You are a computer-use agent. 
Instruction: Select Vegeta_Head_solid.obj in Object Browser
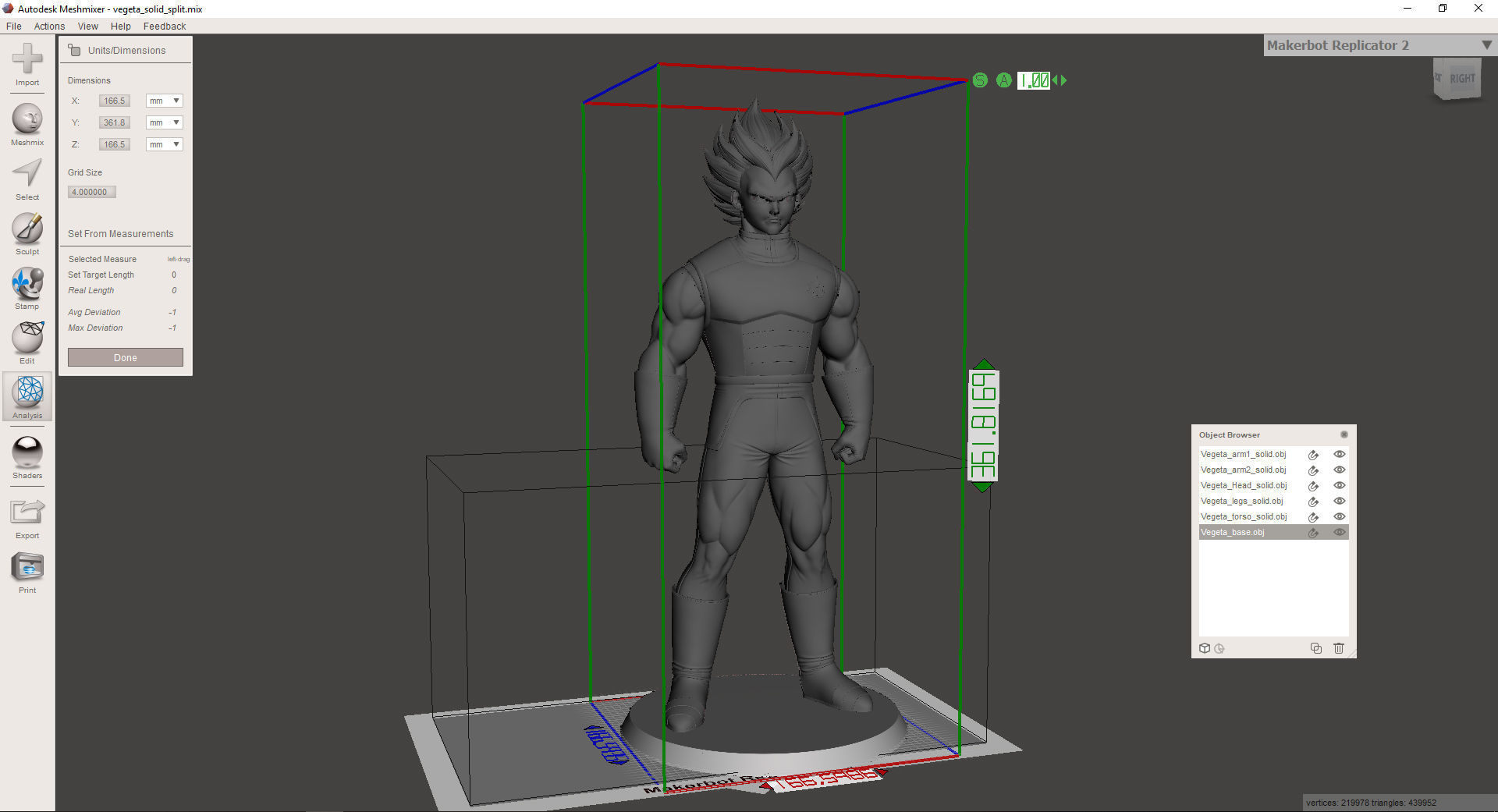click(1244, 485)
